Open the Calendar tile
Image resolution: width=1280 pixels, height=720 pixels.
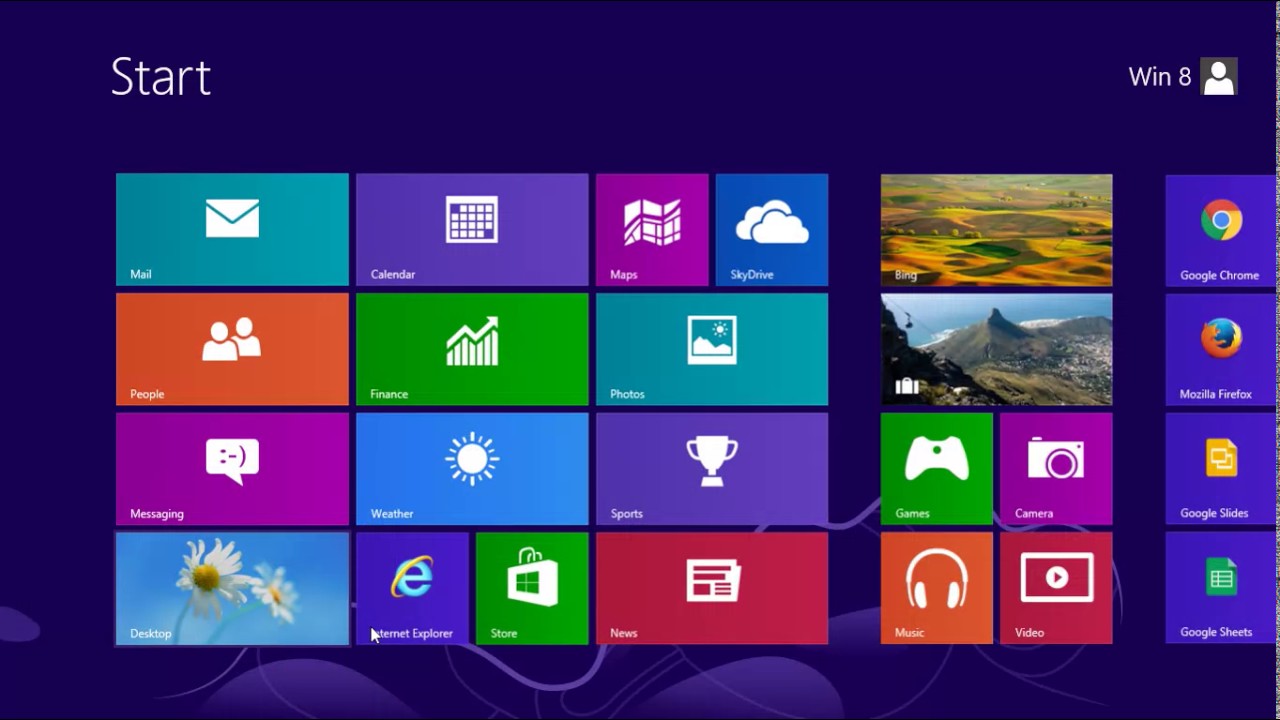click(x=472, y=230)
